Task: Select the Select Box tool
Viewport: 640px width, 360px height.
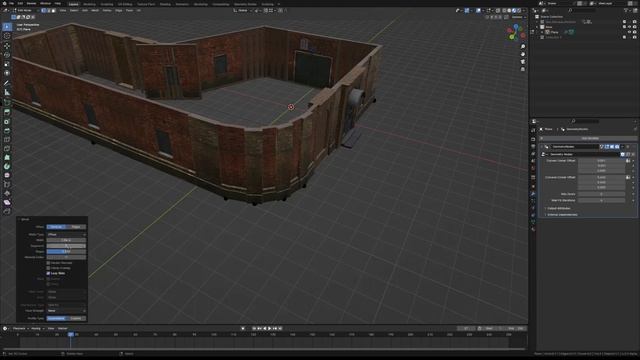Action: coord(7,27)
